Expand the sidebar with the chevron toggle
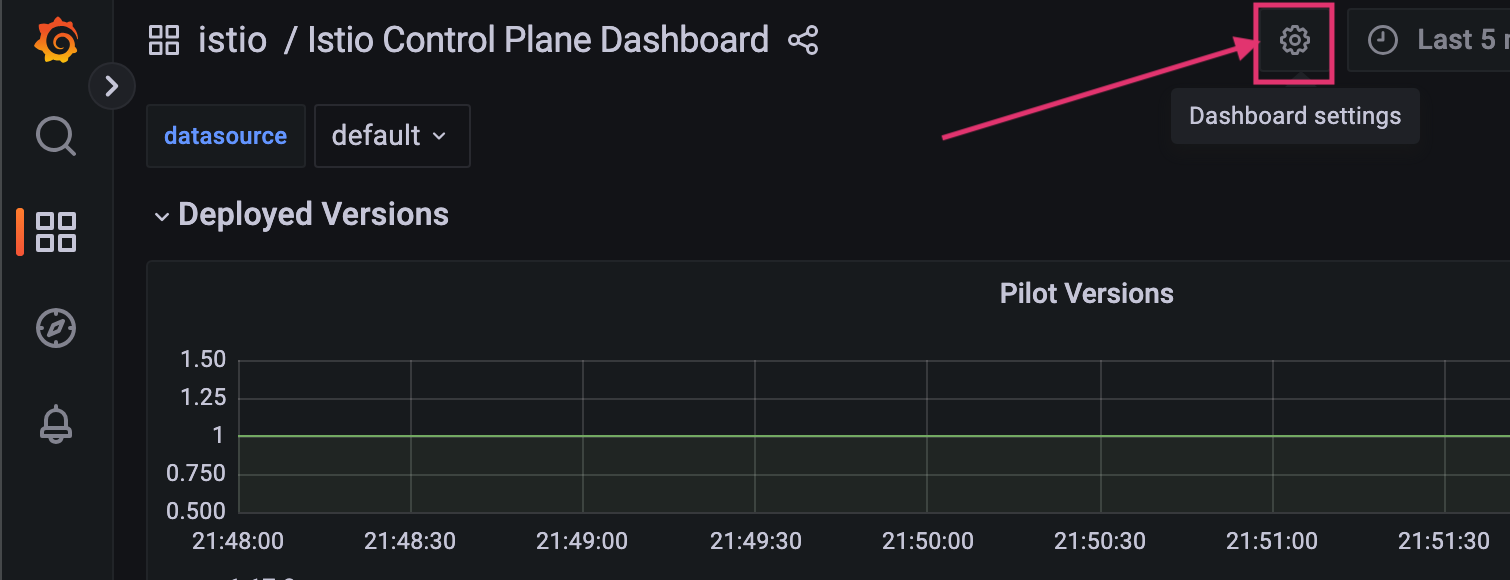The height and width of the screenshot is (580, 1510). tap(112, 87)
